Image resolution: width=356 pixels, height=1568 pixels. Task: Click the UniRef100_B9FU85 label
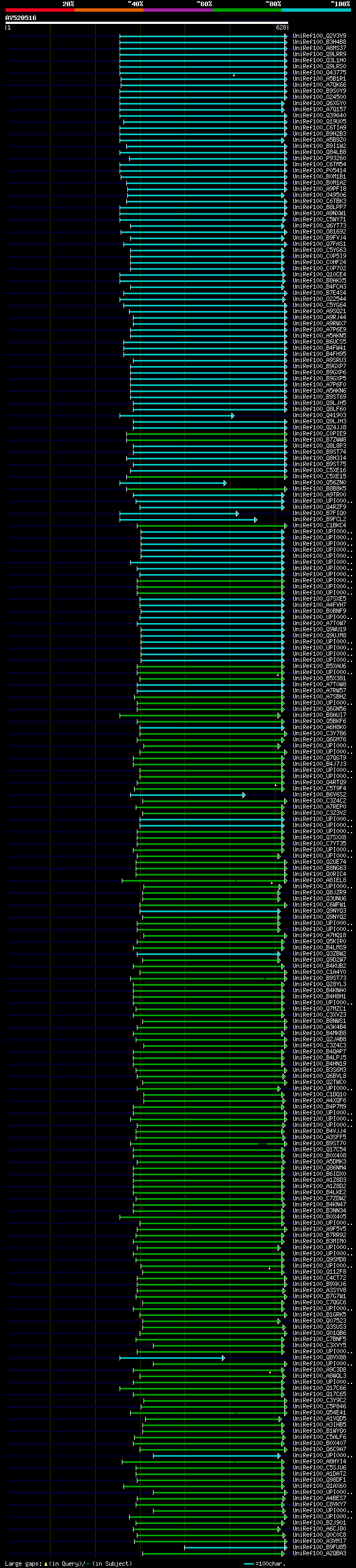tap(319, 1547)
